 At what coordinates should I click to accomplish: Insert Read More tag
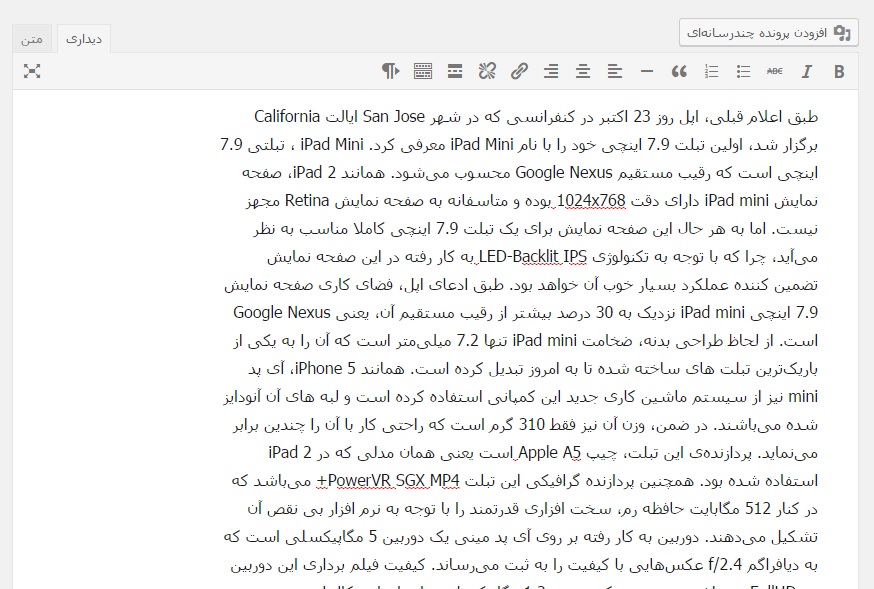(x=455, y=71)
